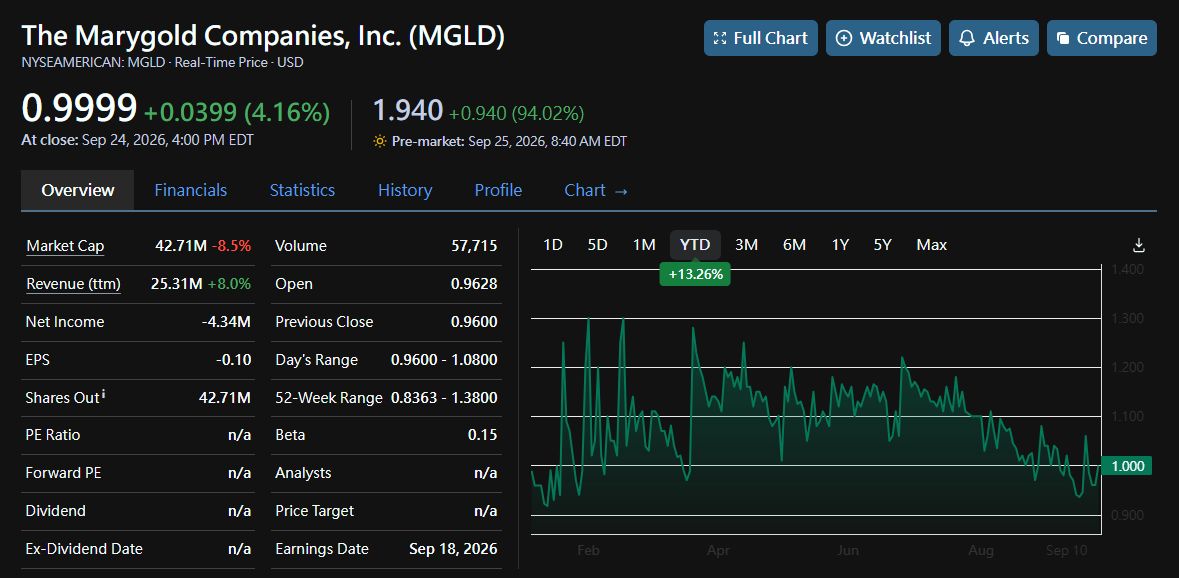Click the 1.000 current price chart marker
1179x578 pixels.
point(1126,466)
